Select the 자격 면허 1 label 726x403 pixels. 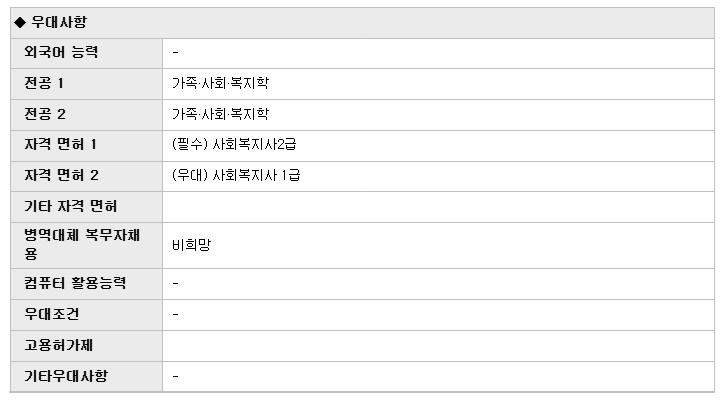[x=61, y=145]
